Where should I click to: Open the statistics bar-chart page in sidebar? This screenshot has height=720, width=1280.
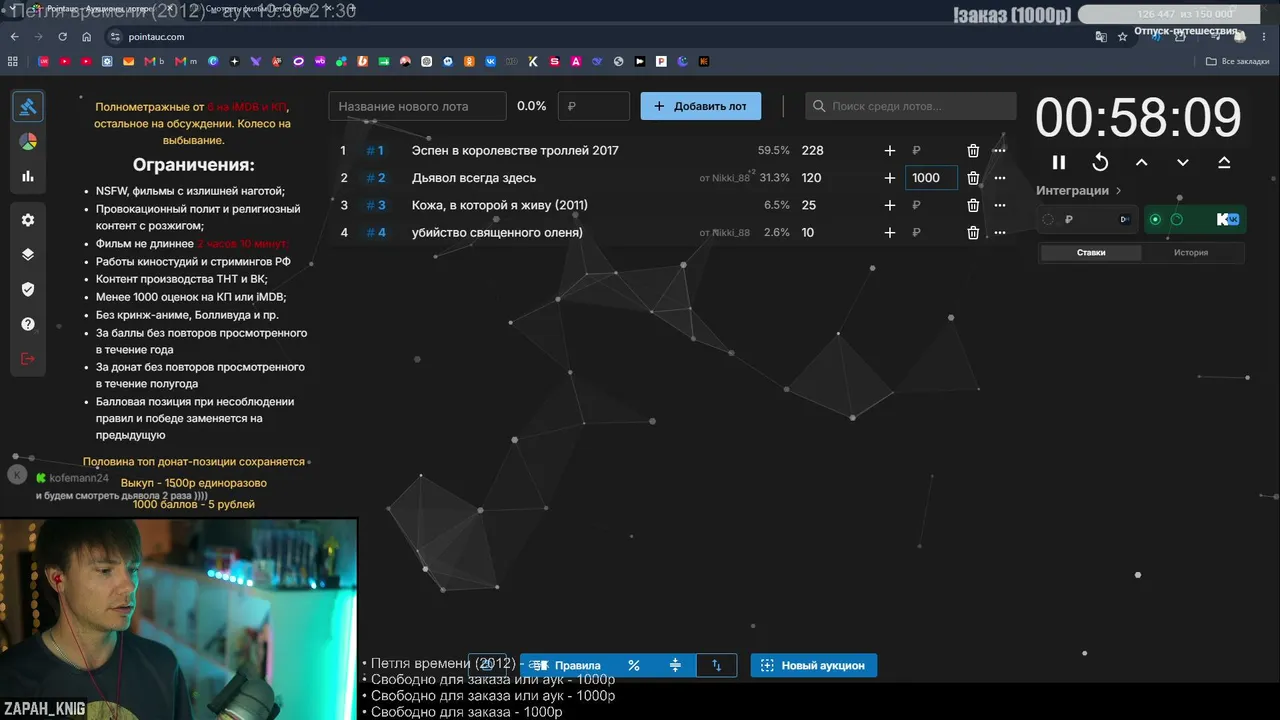coord(28,176)
